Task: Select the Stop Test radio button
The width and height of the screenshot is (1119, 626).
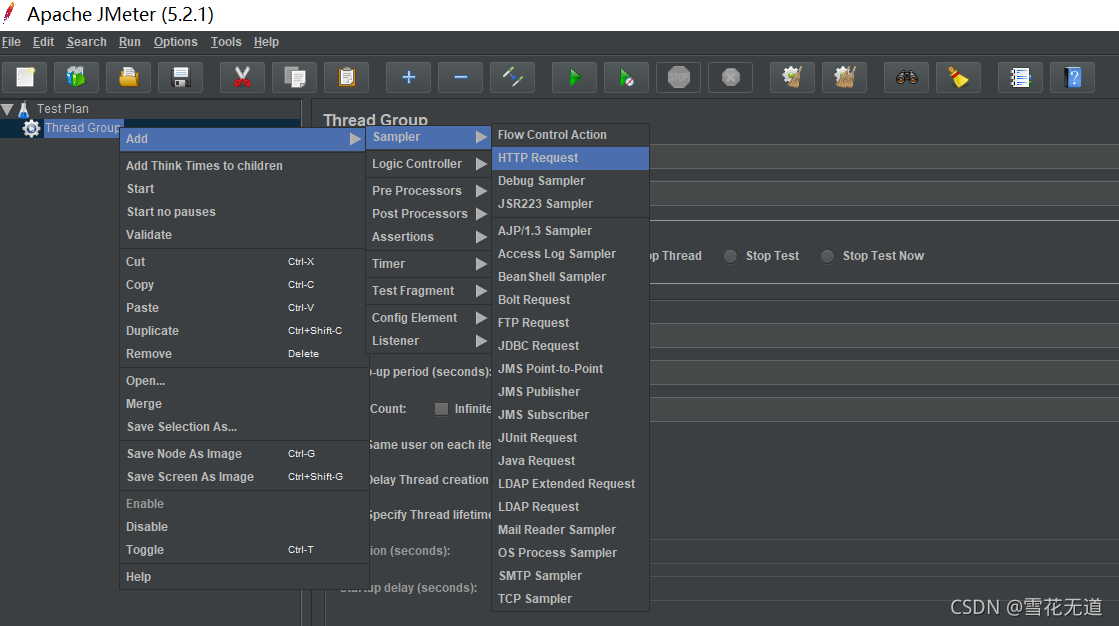Action: [x=730, y=256]
